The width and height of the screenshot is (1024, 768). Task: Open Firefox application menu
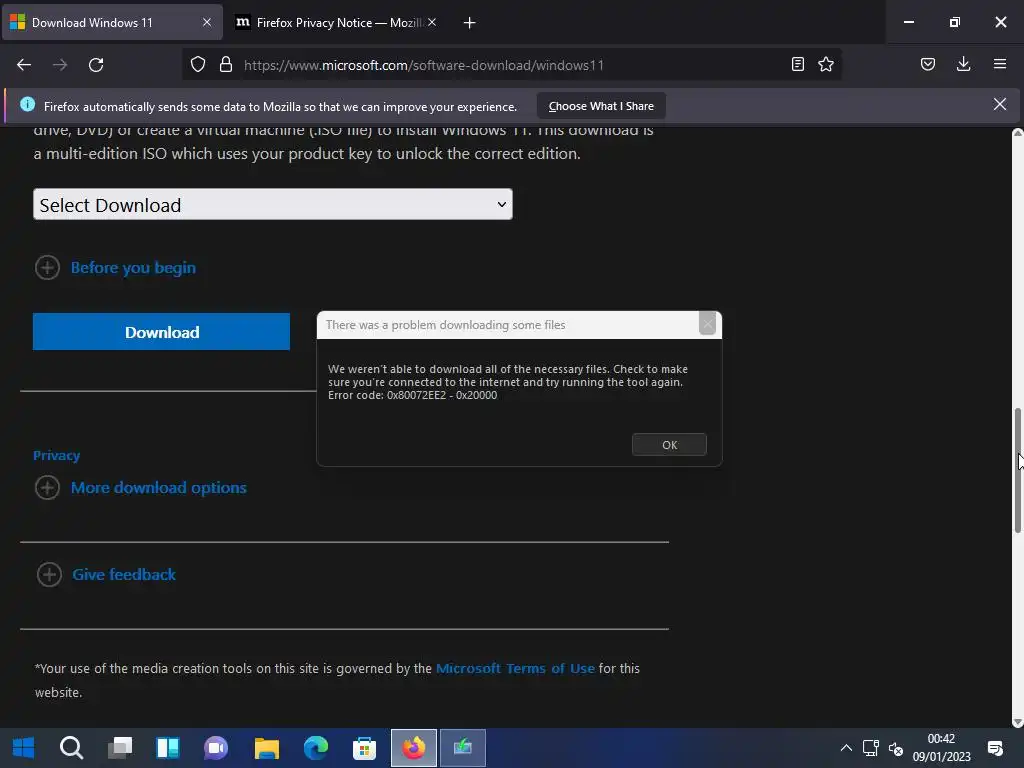[x=1000, y=65]
